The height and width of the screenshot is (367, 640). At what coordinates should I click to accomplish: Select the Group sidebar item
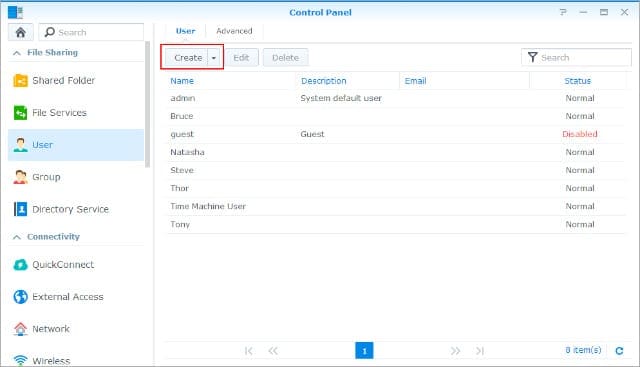pos(76,177)
